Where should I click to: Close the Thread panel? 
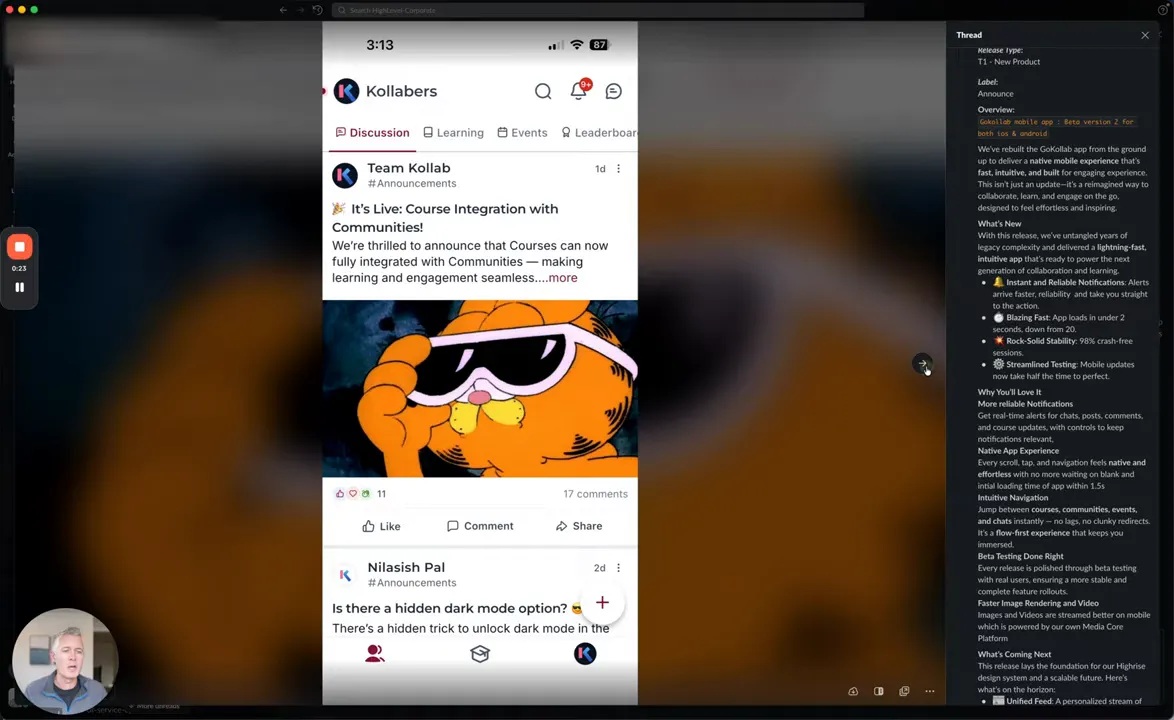click(1145, 35)
